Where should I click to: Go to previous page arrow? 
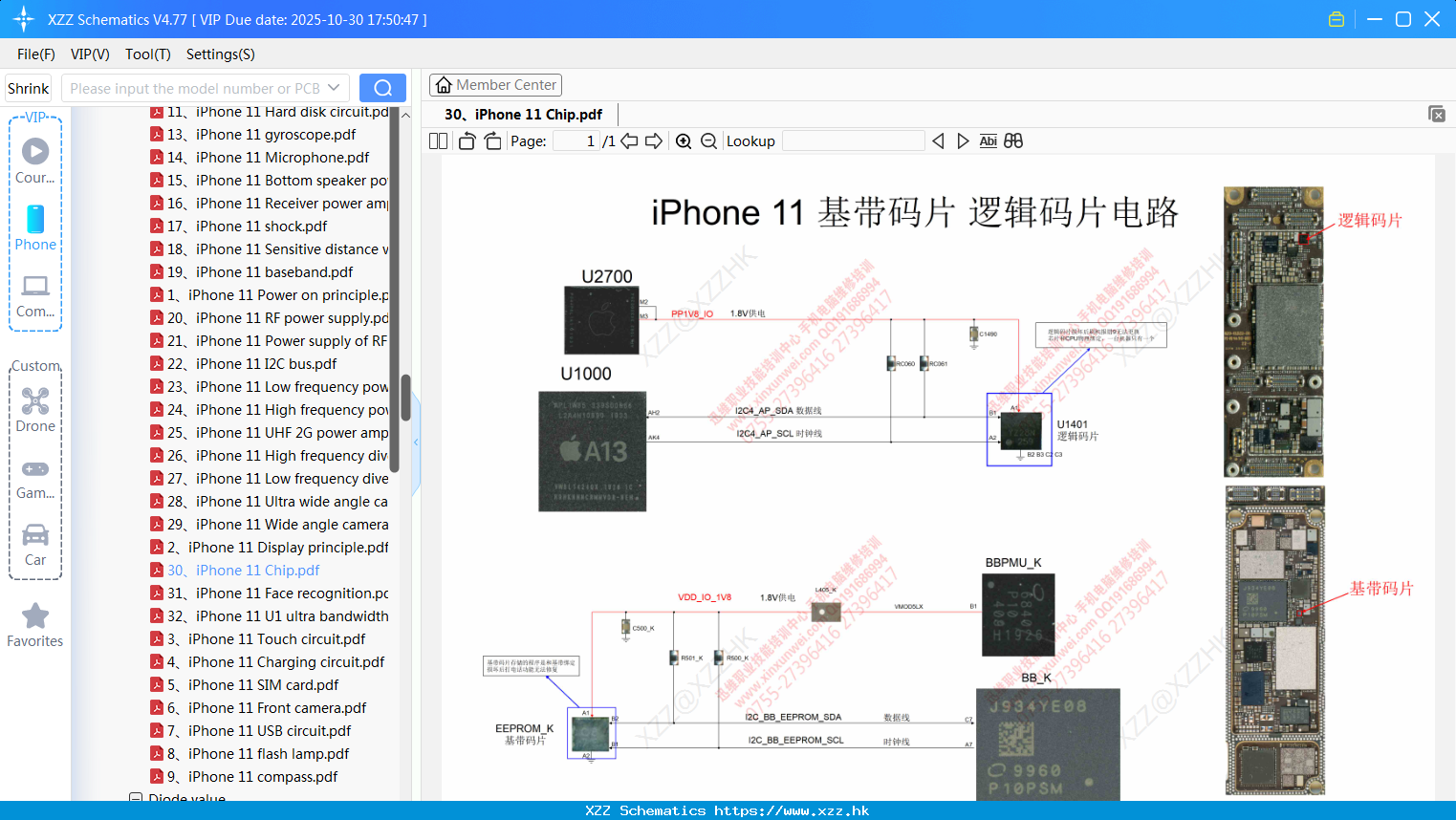(629, 141)
